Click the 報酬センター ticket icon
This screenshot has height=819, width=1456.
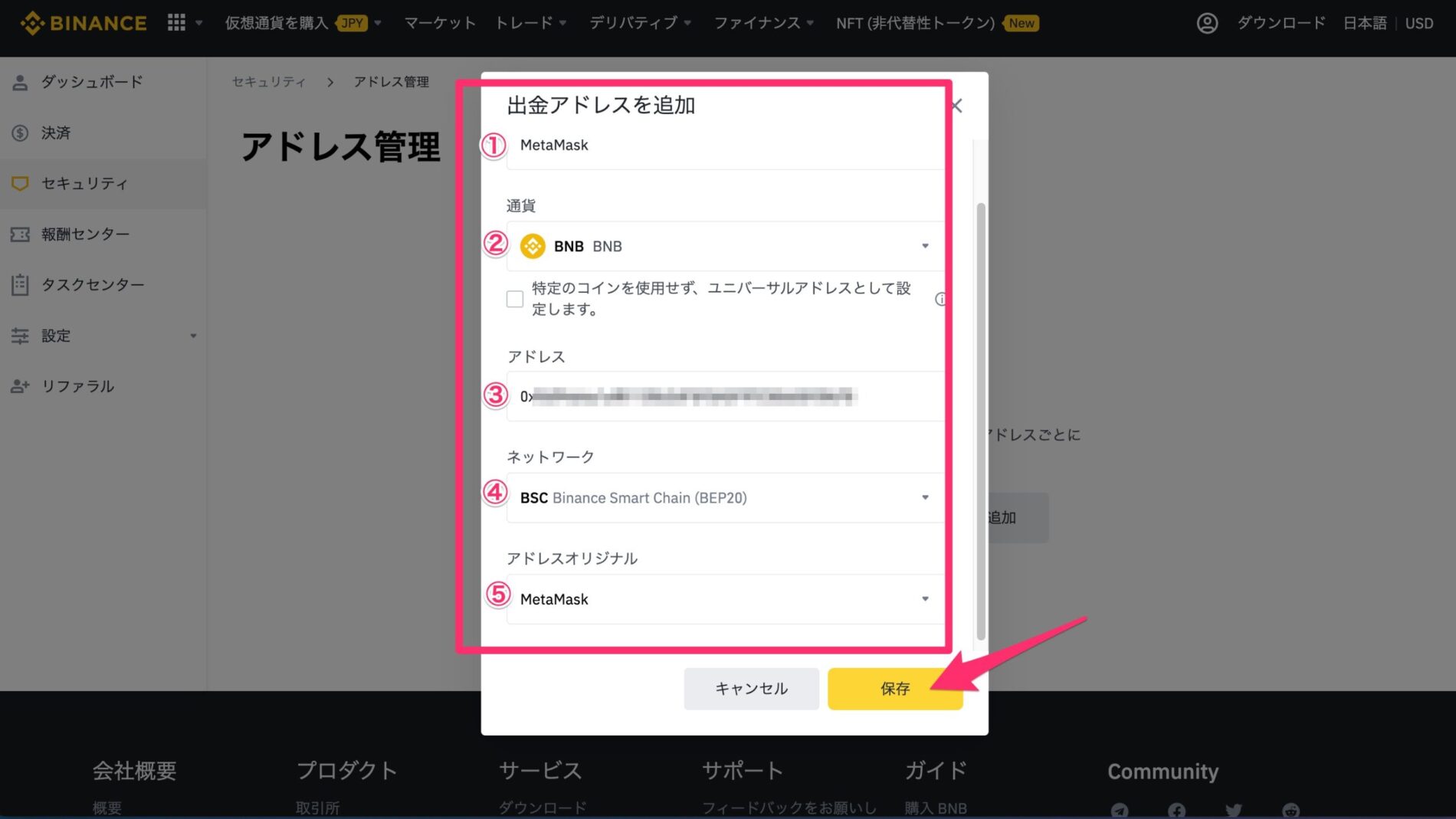point(21,234)
